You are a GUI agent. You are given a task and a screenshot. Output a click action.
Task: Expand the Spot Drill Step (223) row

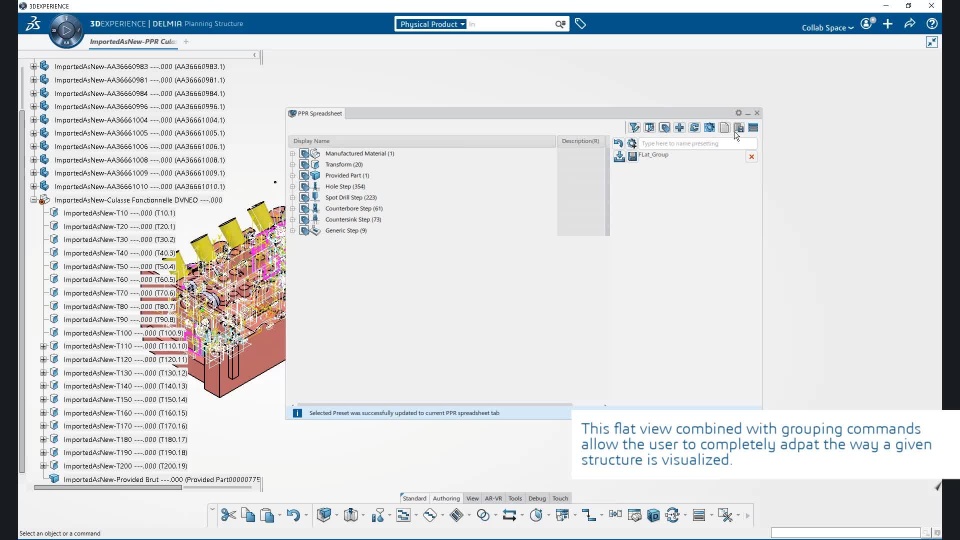(293, 198)
